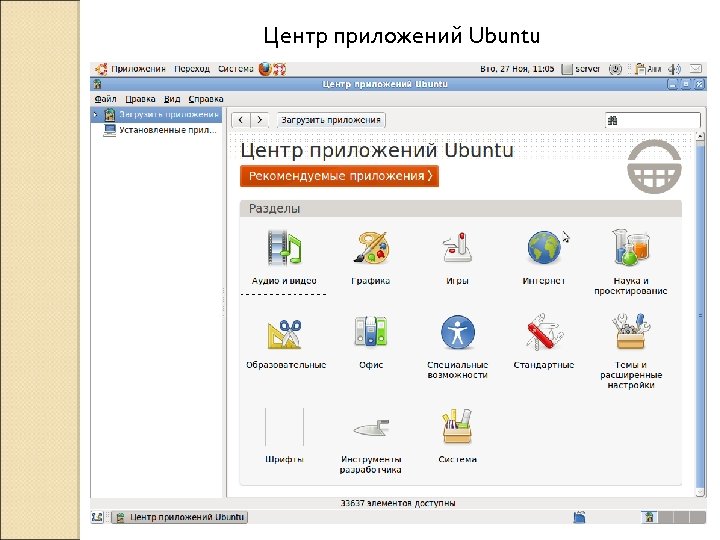Image resolution: width=720 pixels, height=540 pixels.
Task: Click the search input field
Action: pyautogui.click(x=653, y=120)
